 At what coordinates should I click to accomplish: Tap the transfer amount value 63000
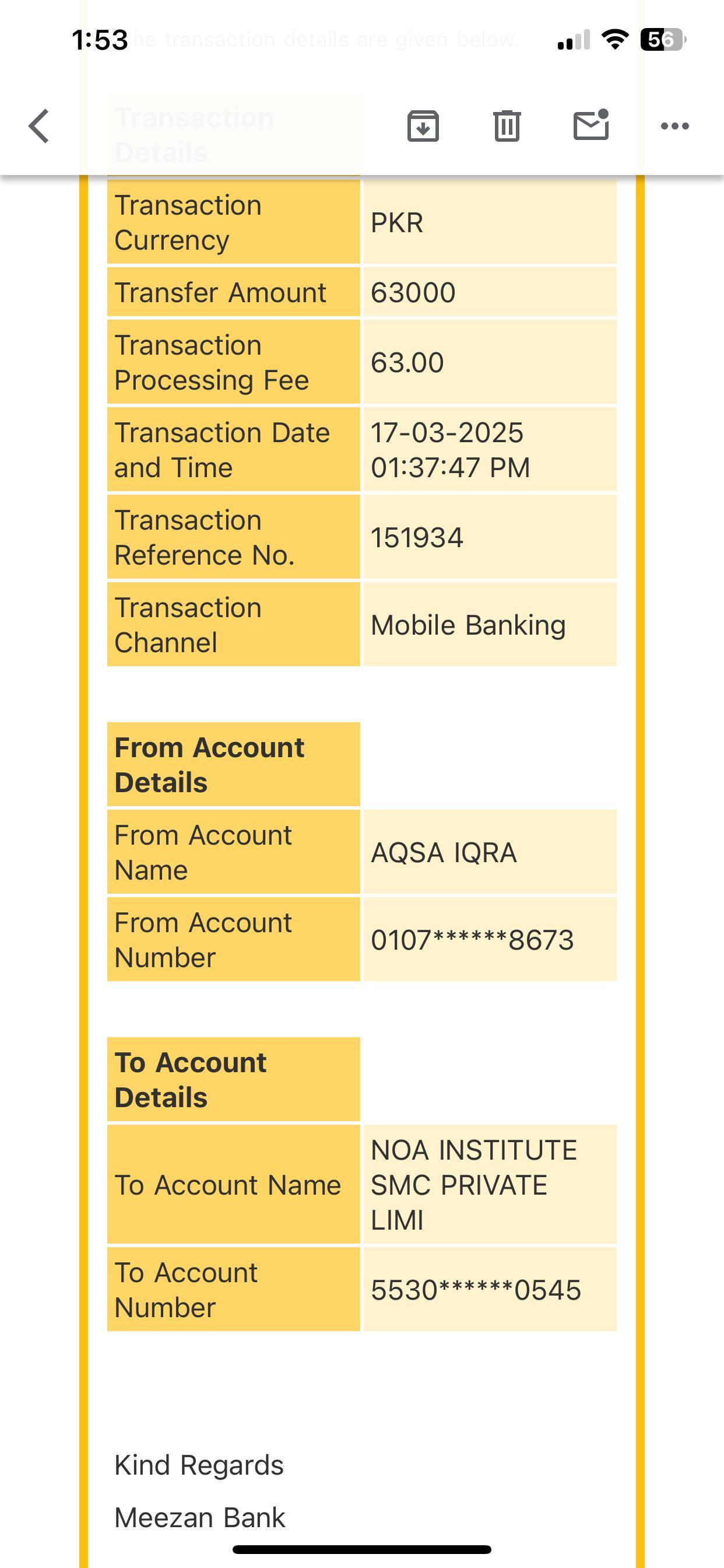coord(413,293)
